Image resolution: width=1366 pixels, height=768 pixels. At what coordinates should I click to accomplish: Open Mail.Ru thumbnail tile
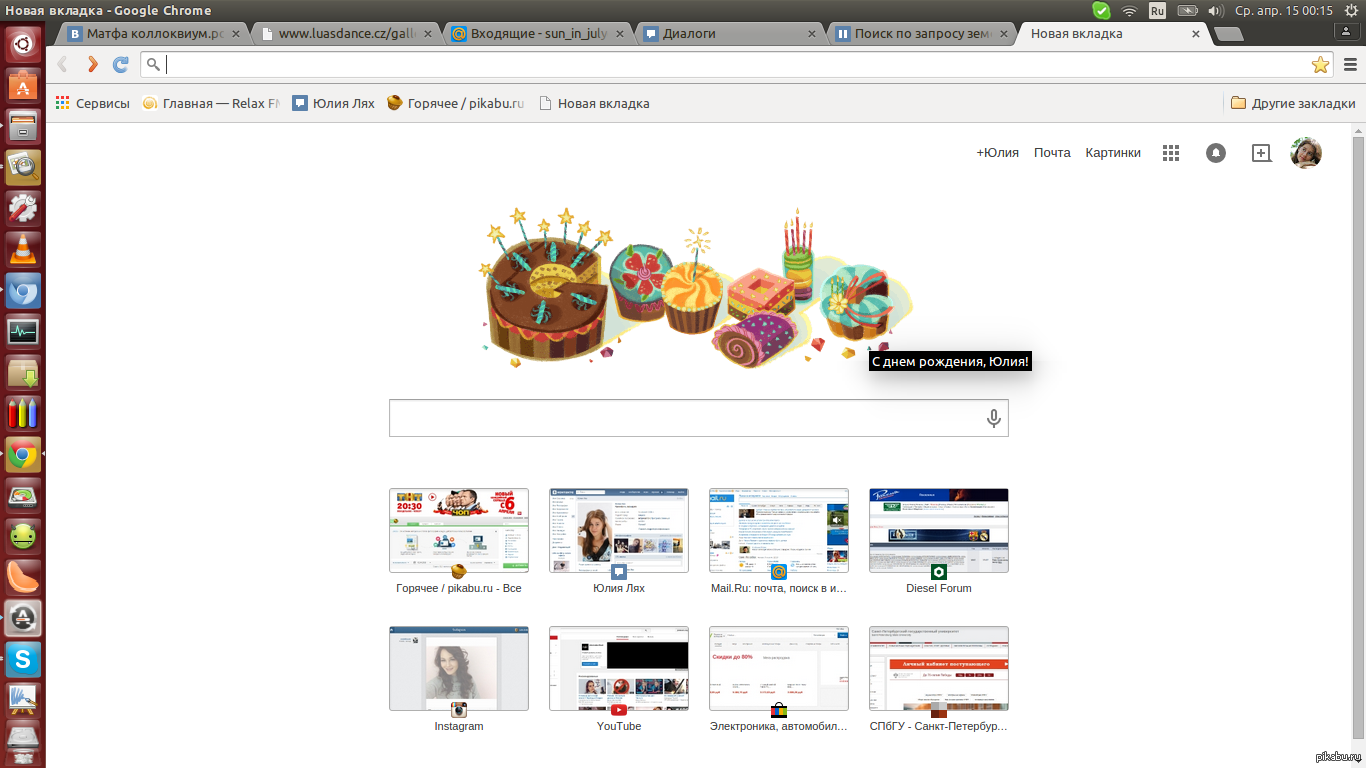779,530
